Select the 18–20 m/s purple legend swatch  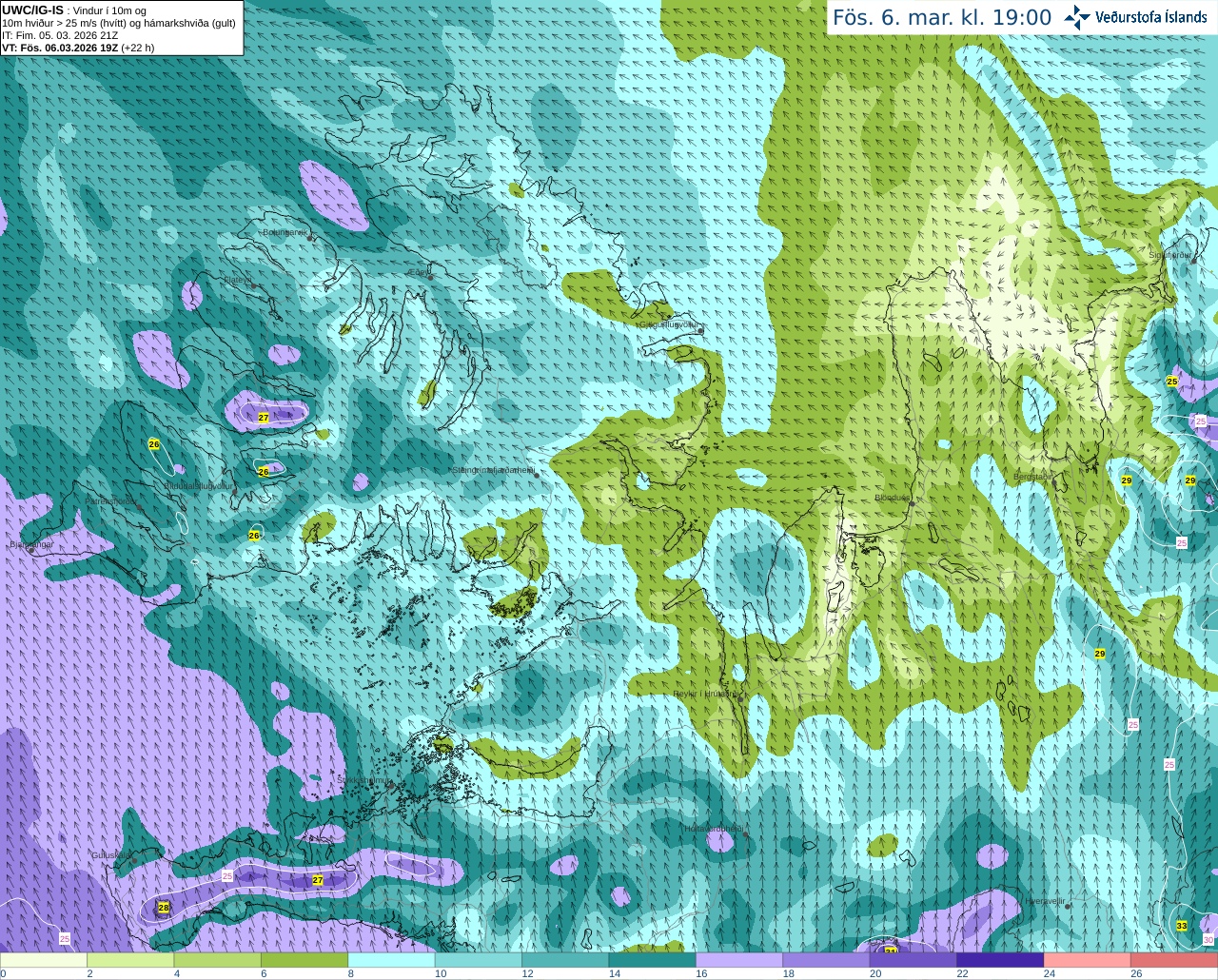tap(827, 960)
